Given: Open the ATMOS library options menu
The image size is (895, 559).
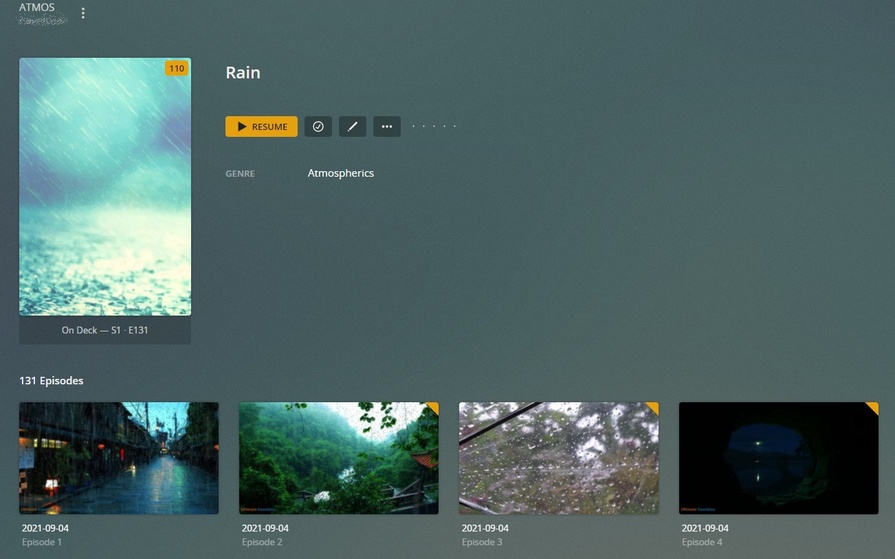Looking at the screenshot, I should 83,13.
